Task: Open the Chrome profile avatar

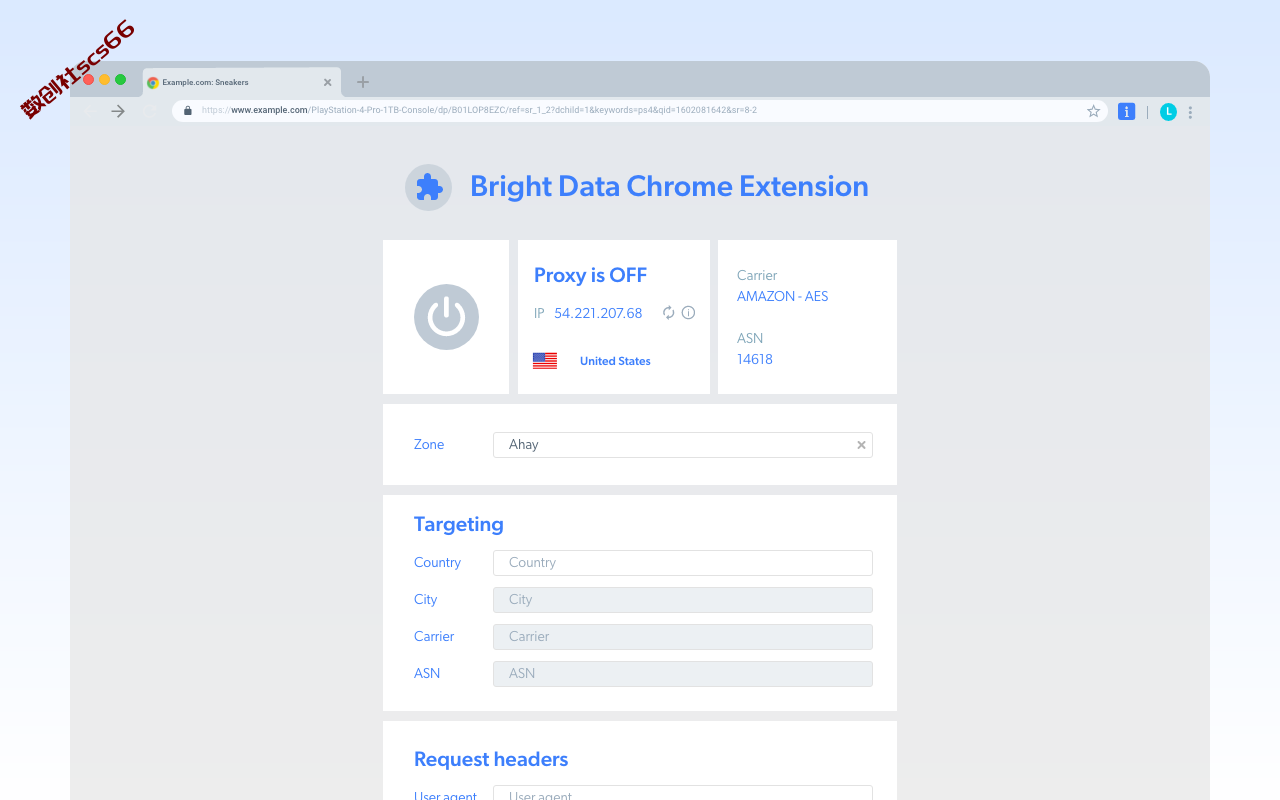Action: 1168,112
